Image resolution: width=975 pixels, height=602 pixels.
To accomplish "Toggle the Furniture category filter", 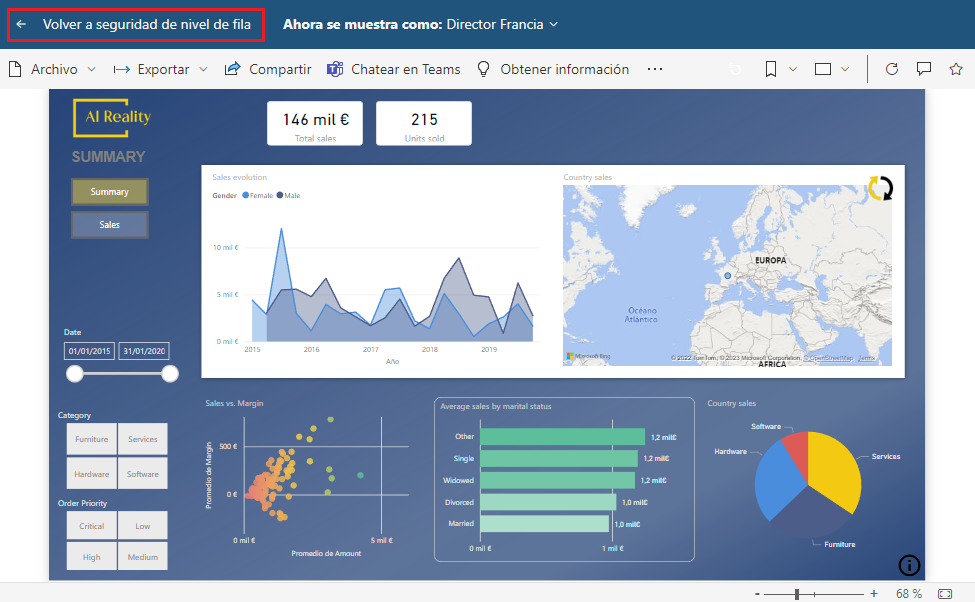I will [92, 439].
